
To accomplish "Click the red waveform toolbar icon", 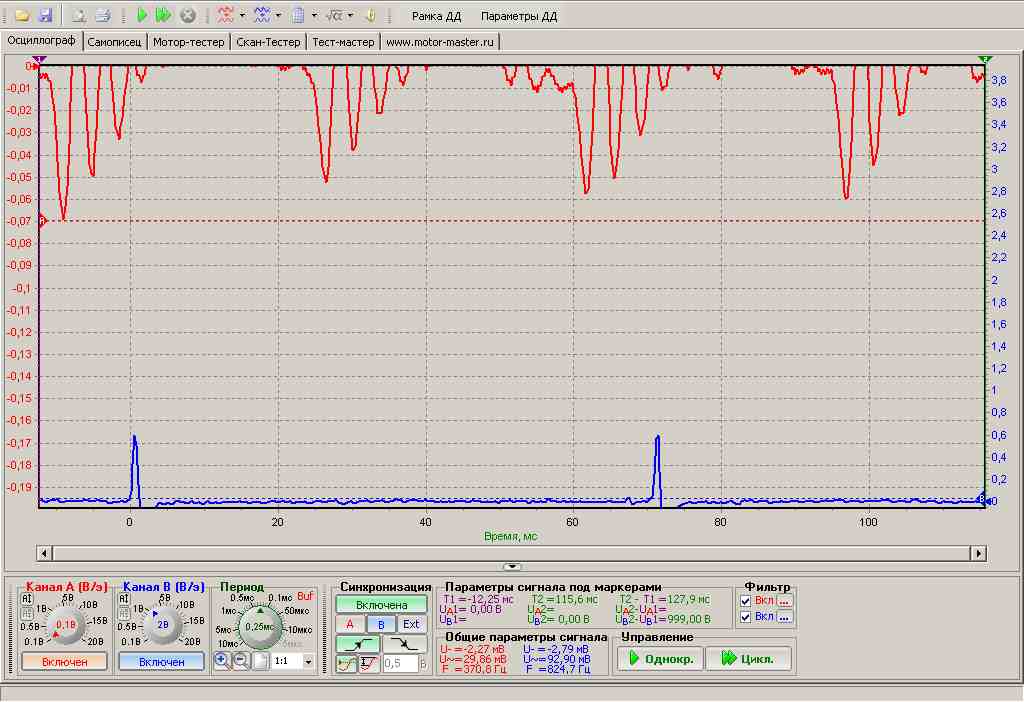I will pyautogui.click(x=226, y=16).
